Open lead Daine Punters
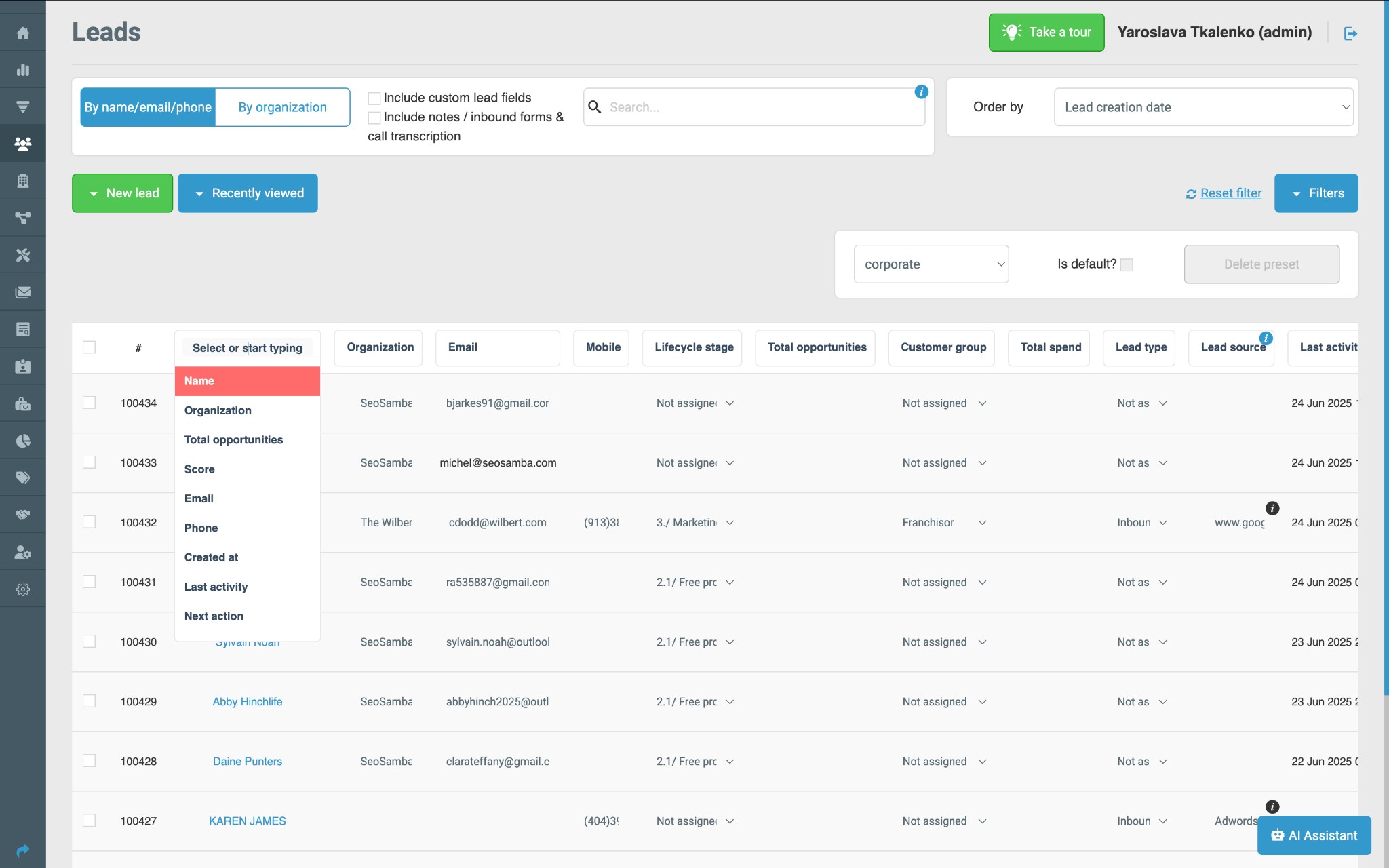This screenshot has height=868, width=1389. 248,762
